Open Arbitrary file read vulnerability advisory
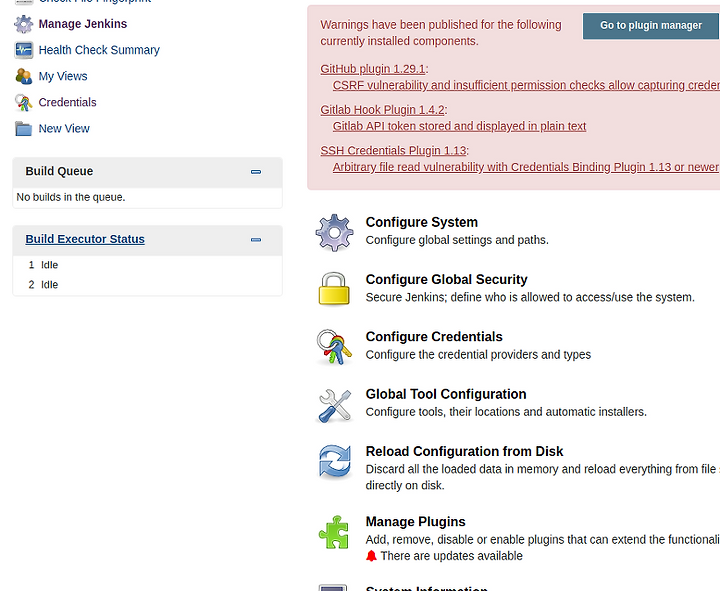The image size is (720, 591). (x=525, y=167)
